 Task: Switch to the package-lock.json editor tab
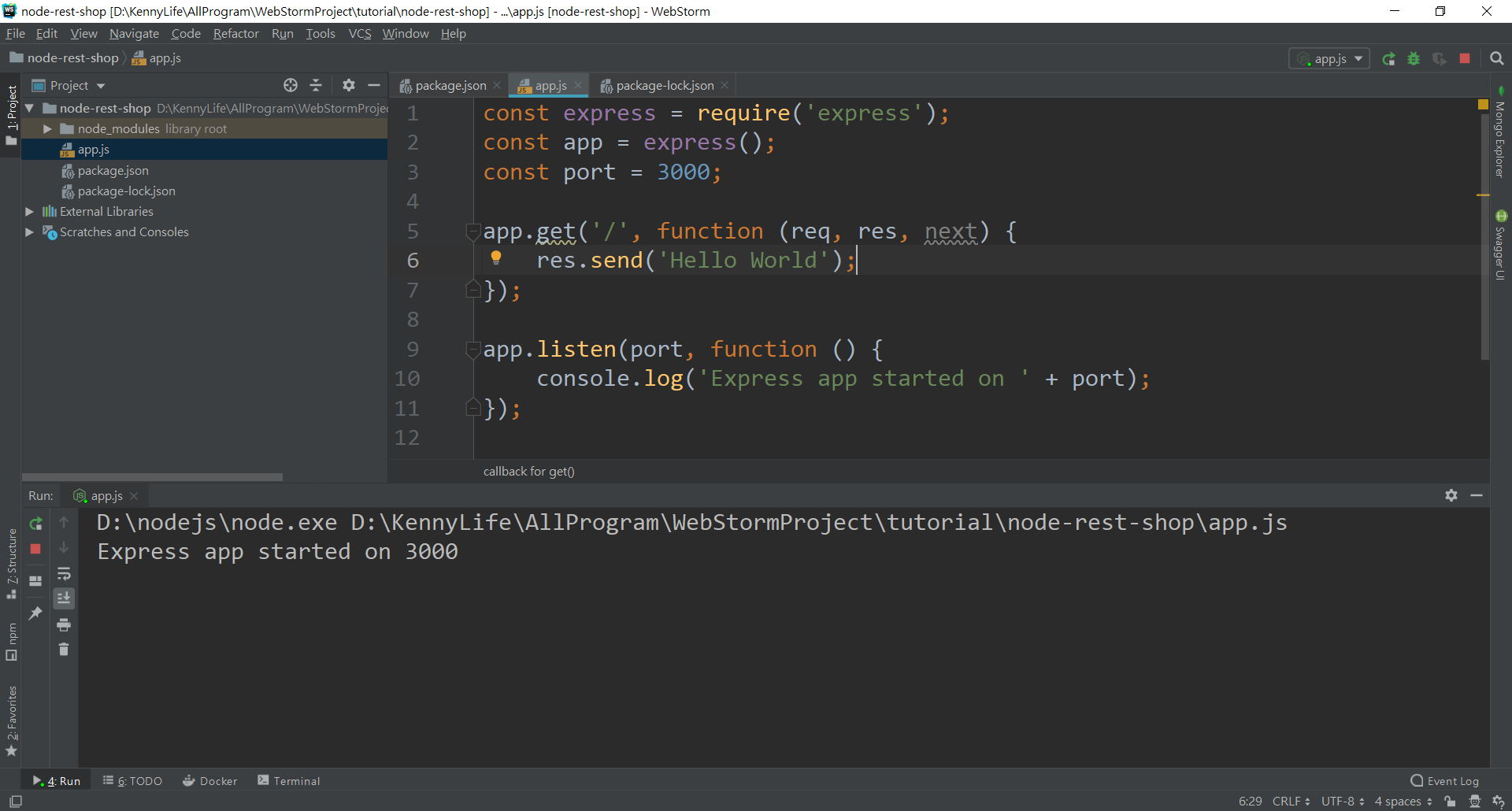pos(664,85)
